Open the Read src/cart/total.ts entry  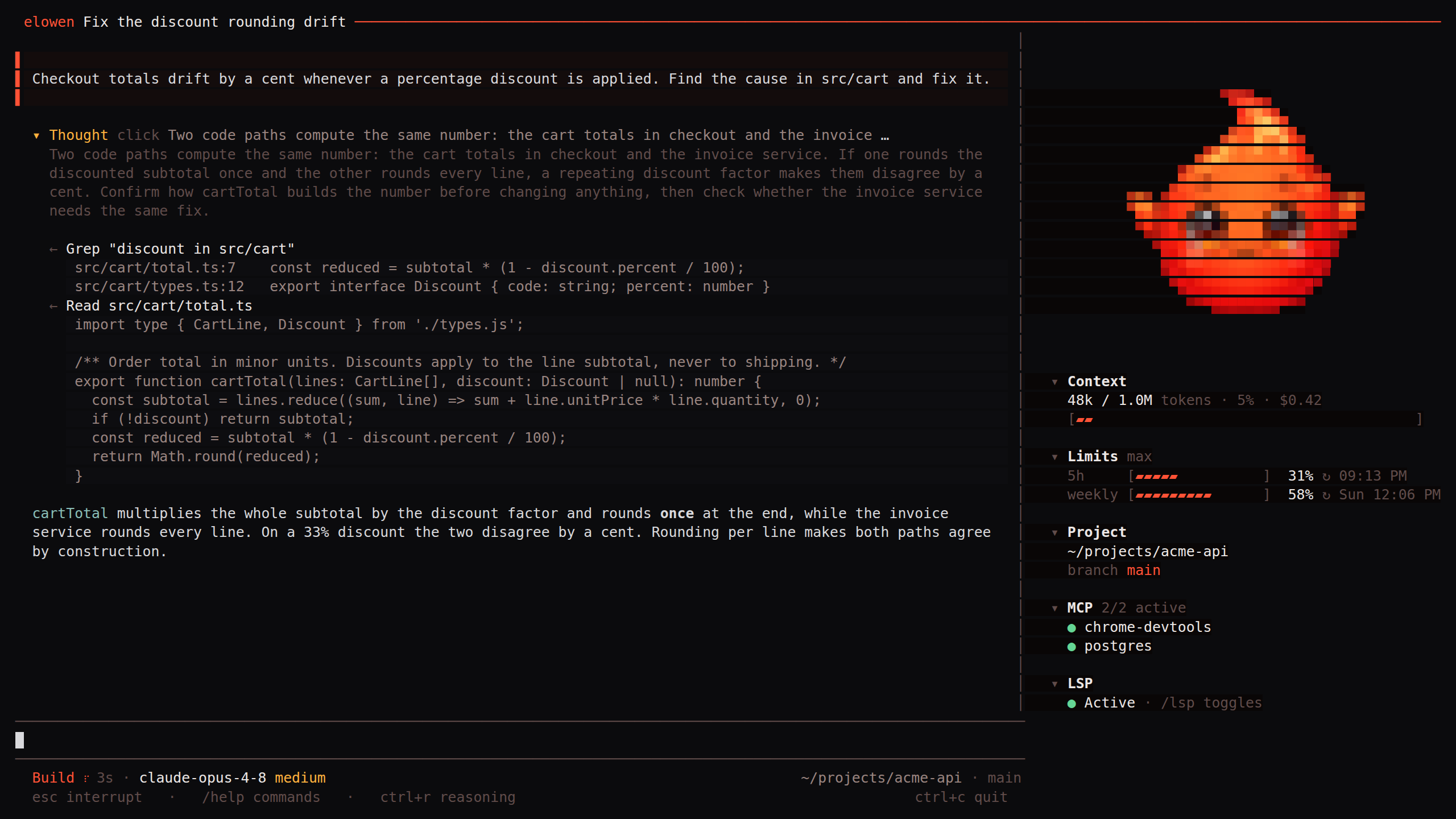coord(159,306)
